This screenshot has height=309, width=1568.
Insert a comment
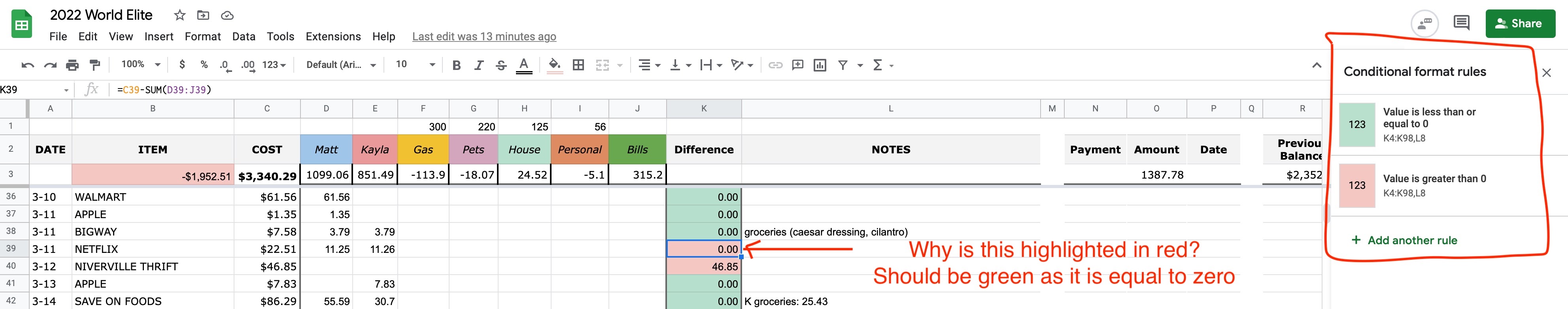coord(797,65)
